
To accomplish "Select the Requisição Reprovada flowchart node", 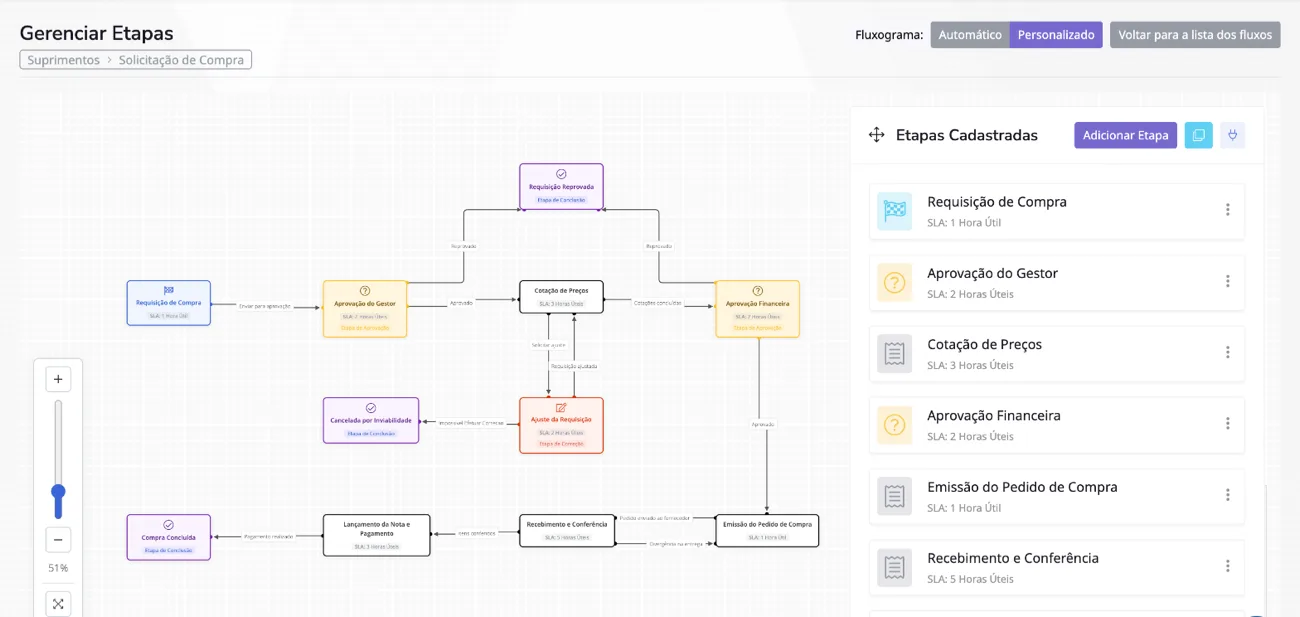I will 561,186.
